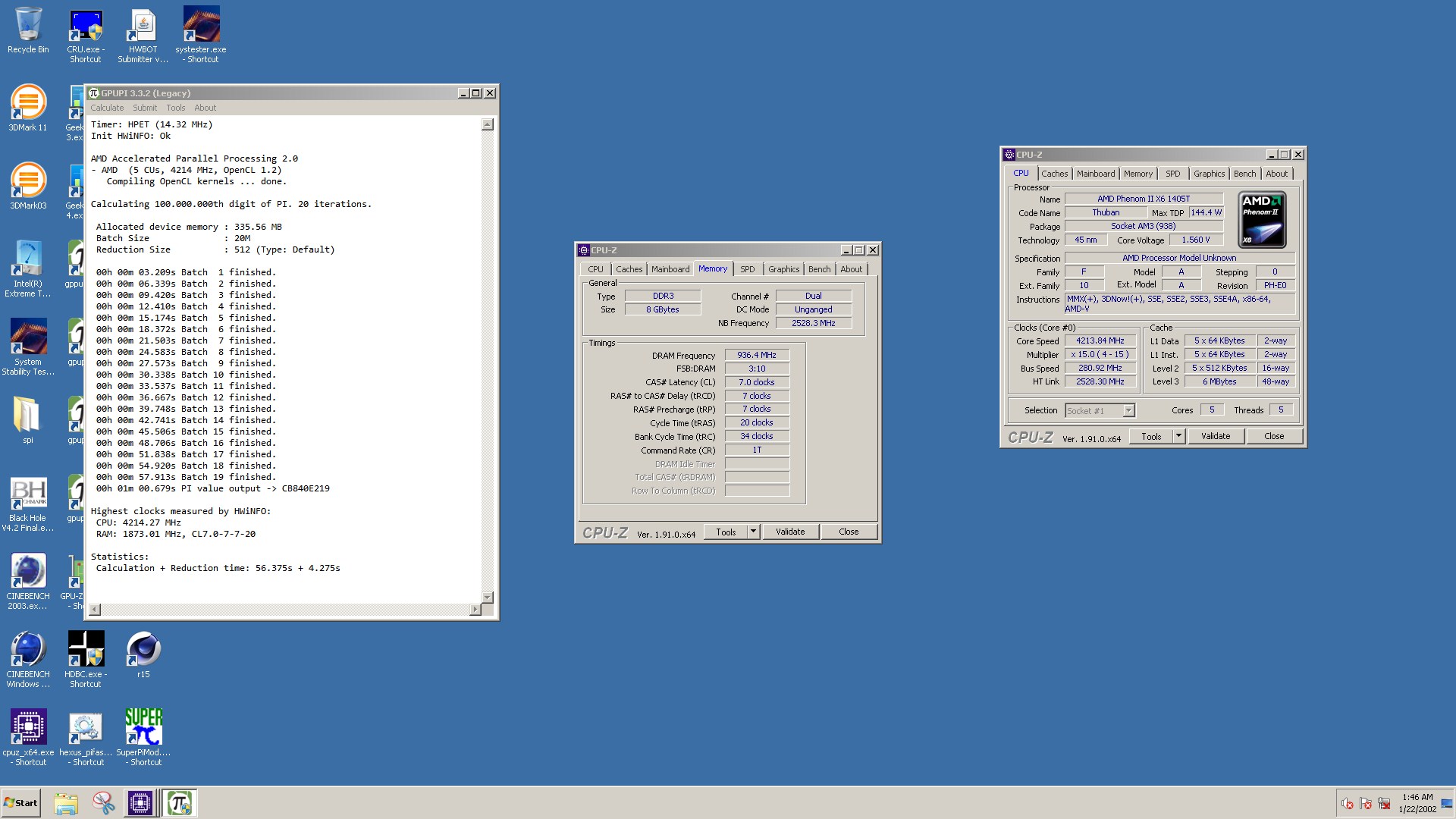Image resolution: width=1456 pixels, height=819 pixels.
Task: Click the "PI value output -> CB840E219" line
Action: coord(213,488)
